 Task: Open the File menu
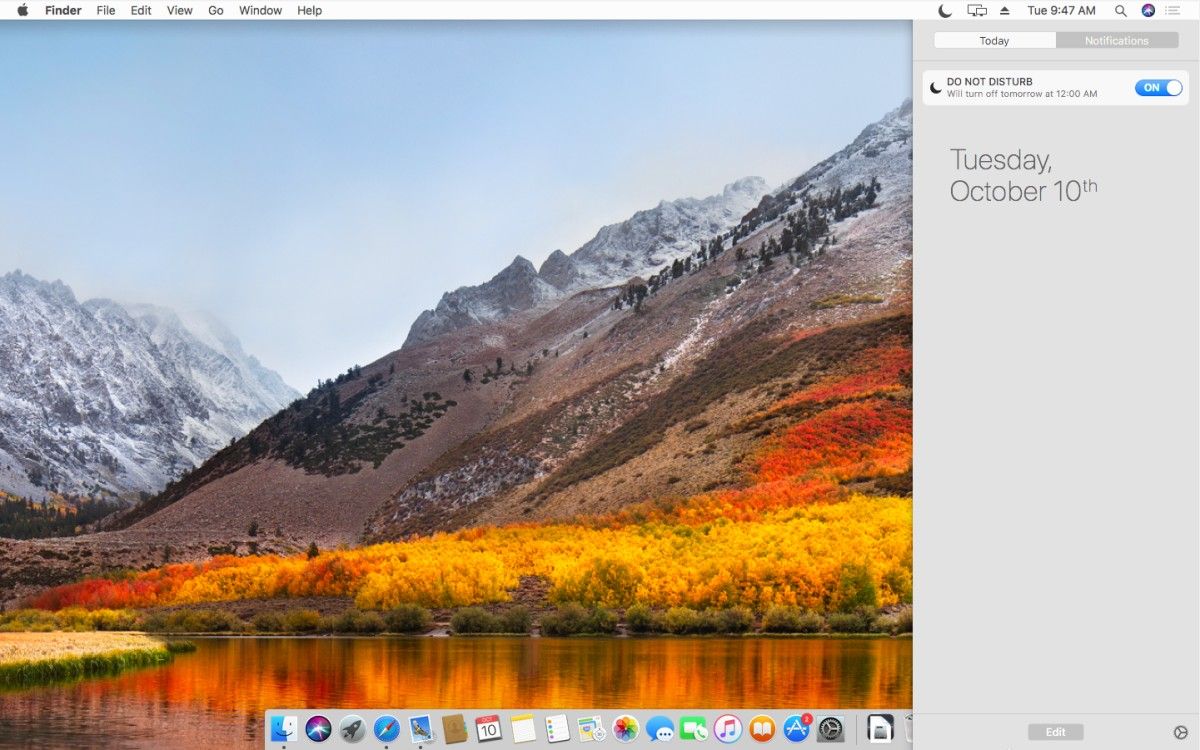106,10
